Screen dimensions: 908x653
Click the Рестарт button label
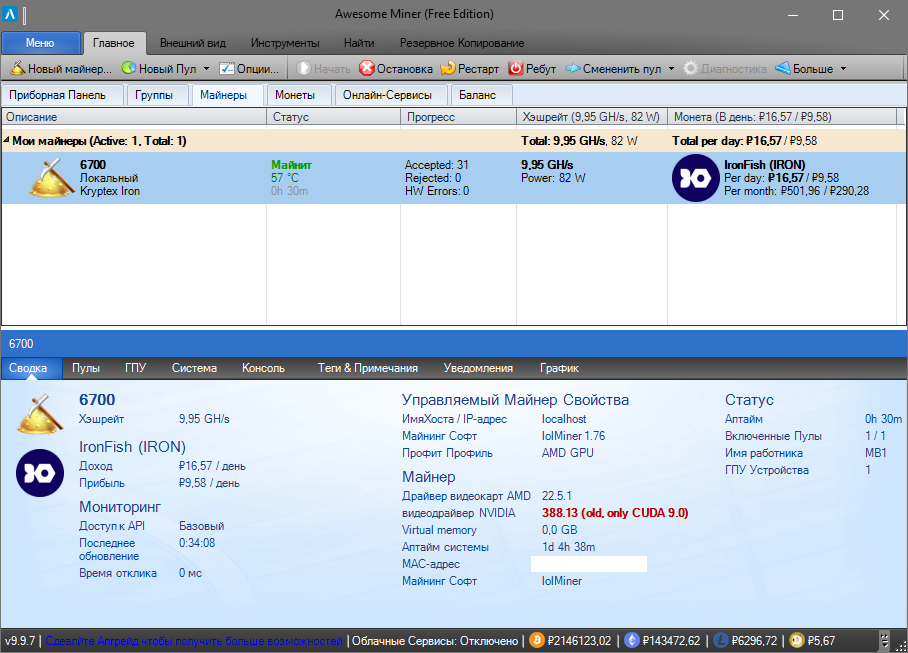pyautogui.click(x=478, y=69)
